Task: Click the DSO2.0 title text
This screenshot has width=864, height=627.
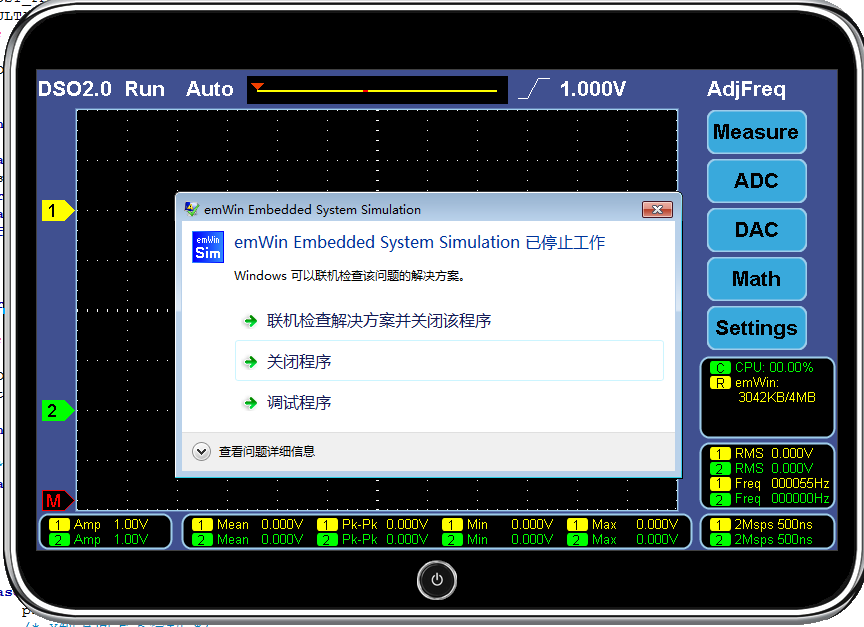Action: (75, 89)
